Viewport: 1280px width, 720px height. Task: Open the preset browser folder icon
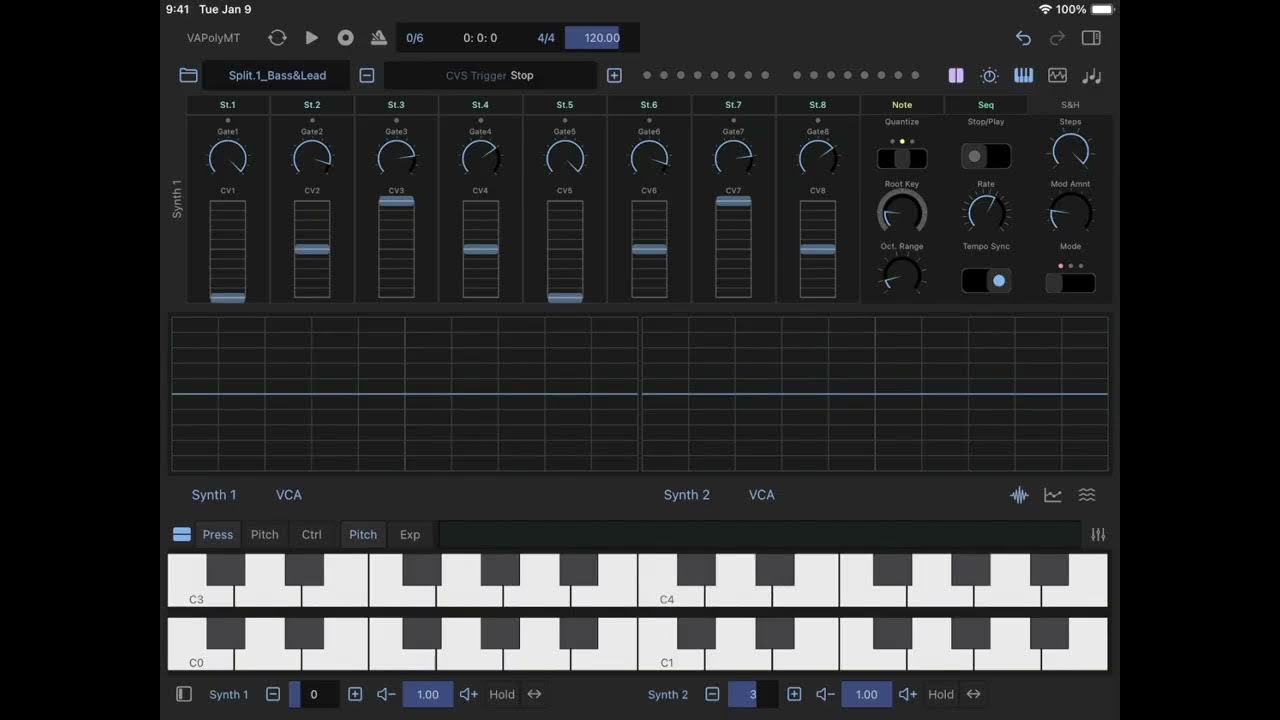coord(188,75)
